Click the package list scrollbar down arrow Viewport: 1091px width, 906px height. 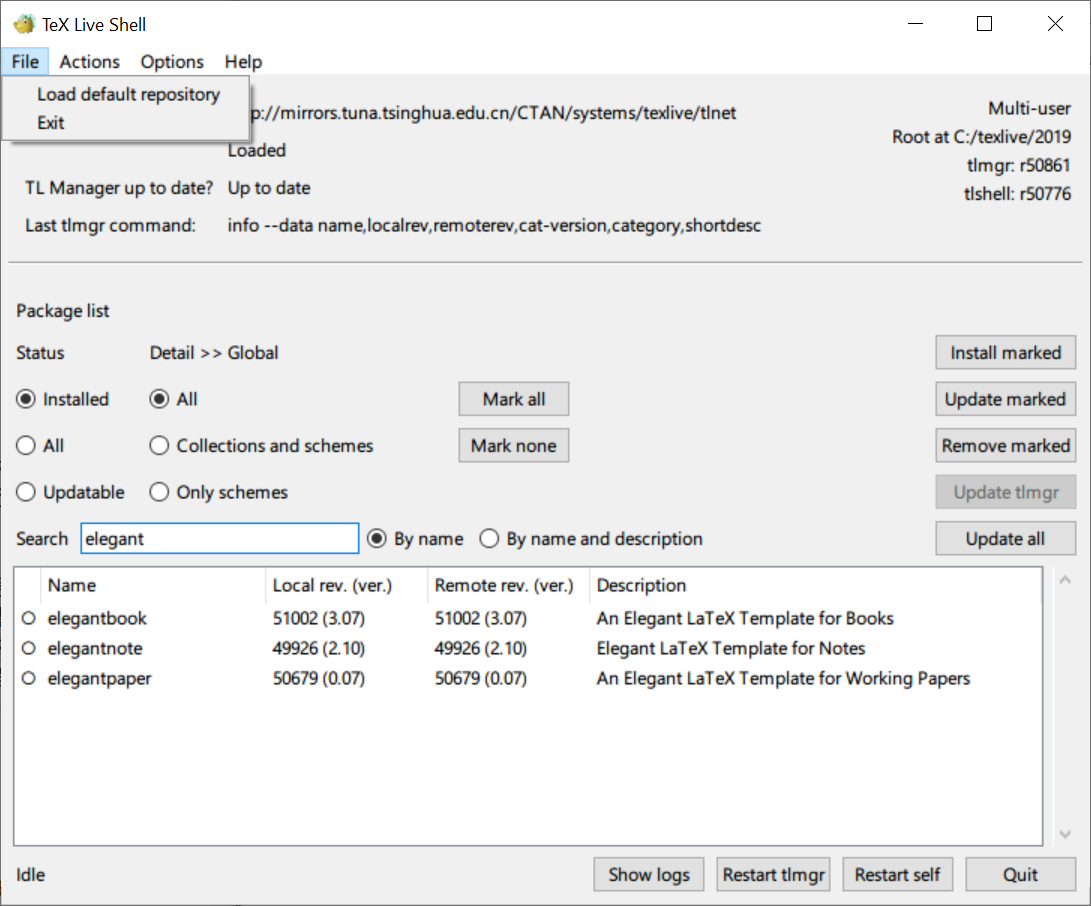[1063, 833]
